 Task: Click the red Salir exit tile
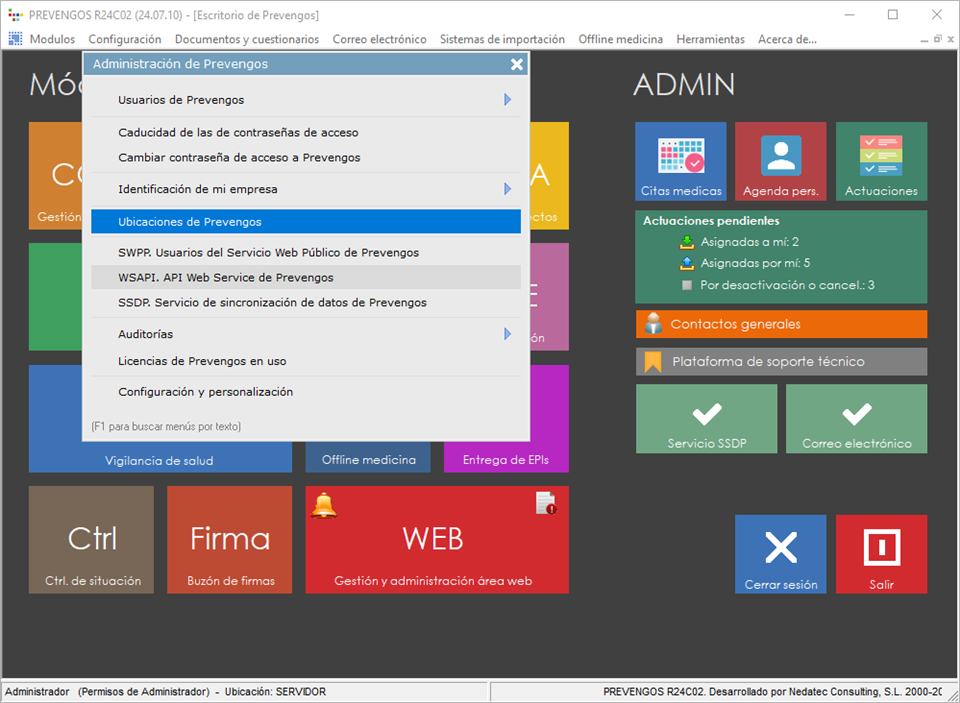[880, 553]
